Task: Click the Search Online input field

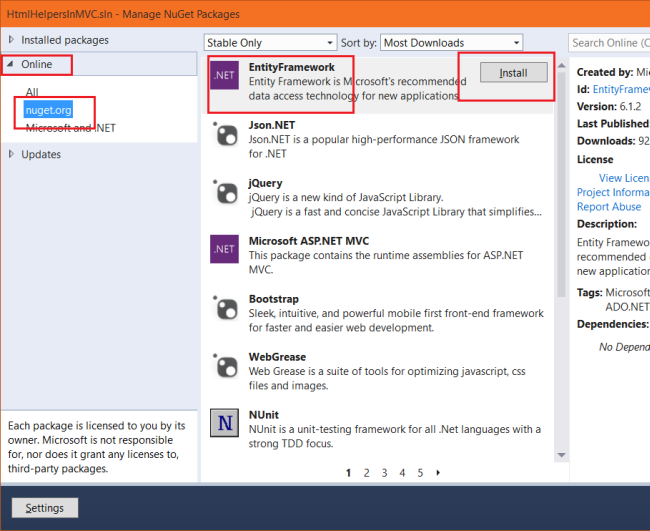Action: click(x=609, y=43)
